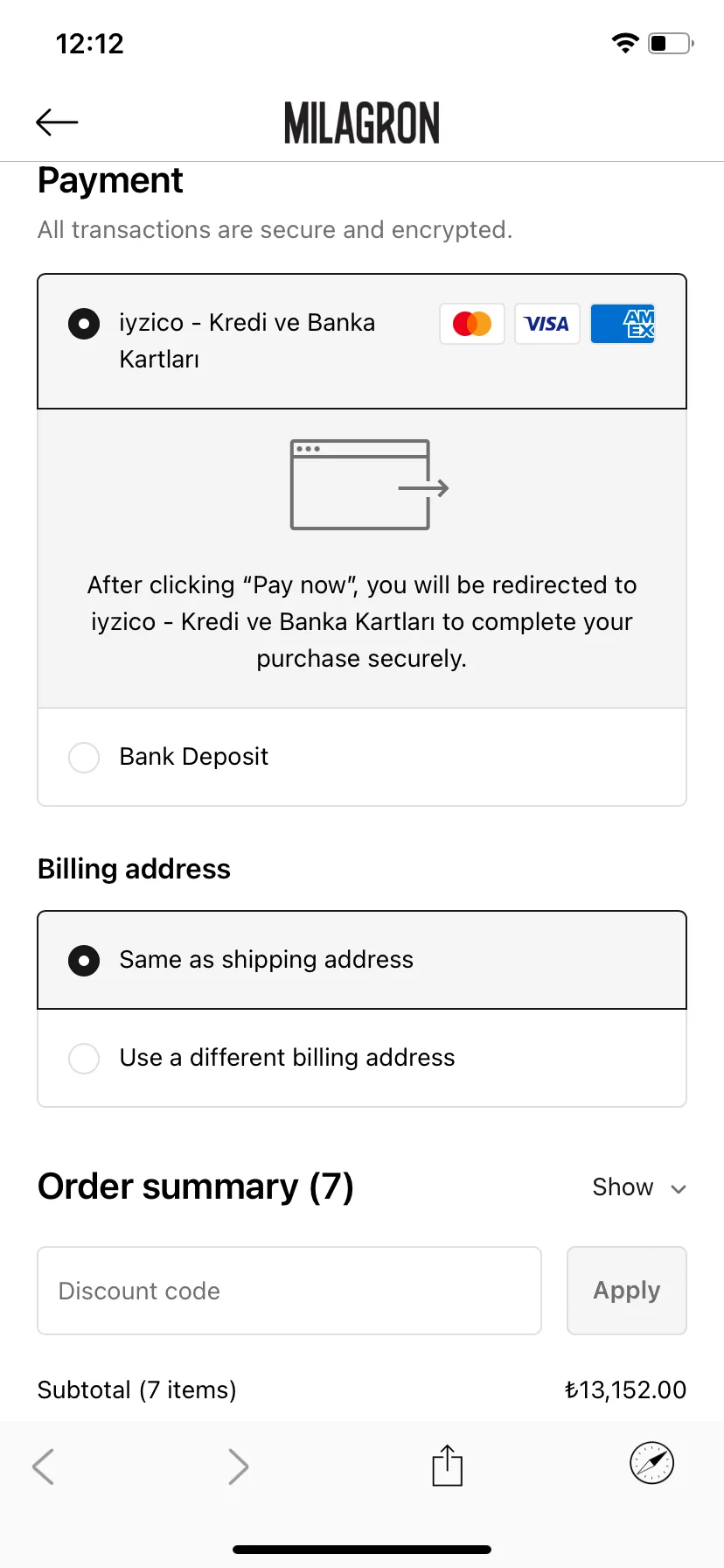Select the Bank Deposit payment option
Image resolution: width=724 pixels, height=1568 pixels.
(x=362, y=757)
